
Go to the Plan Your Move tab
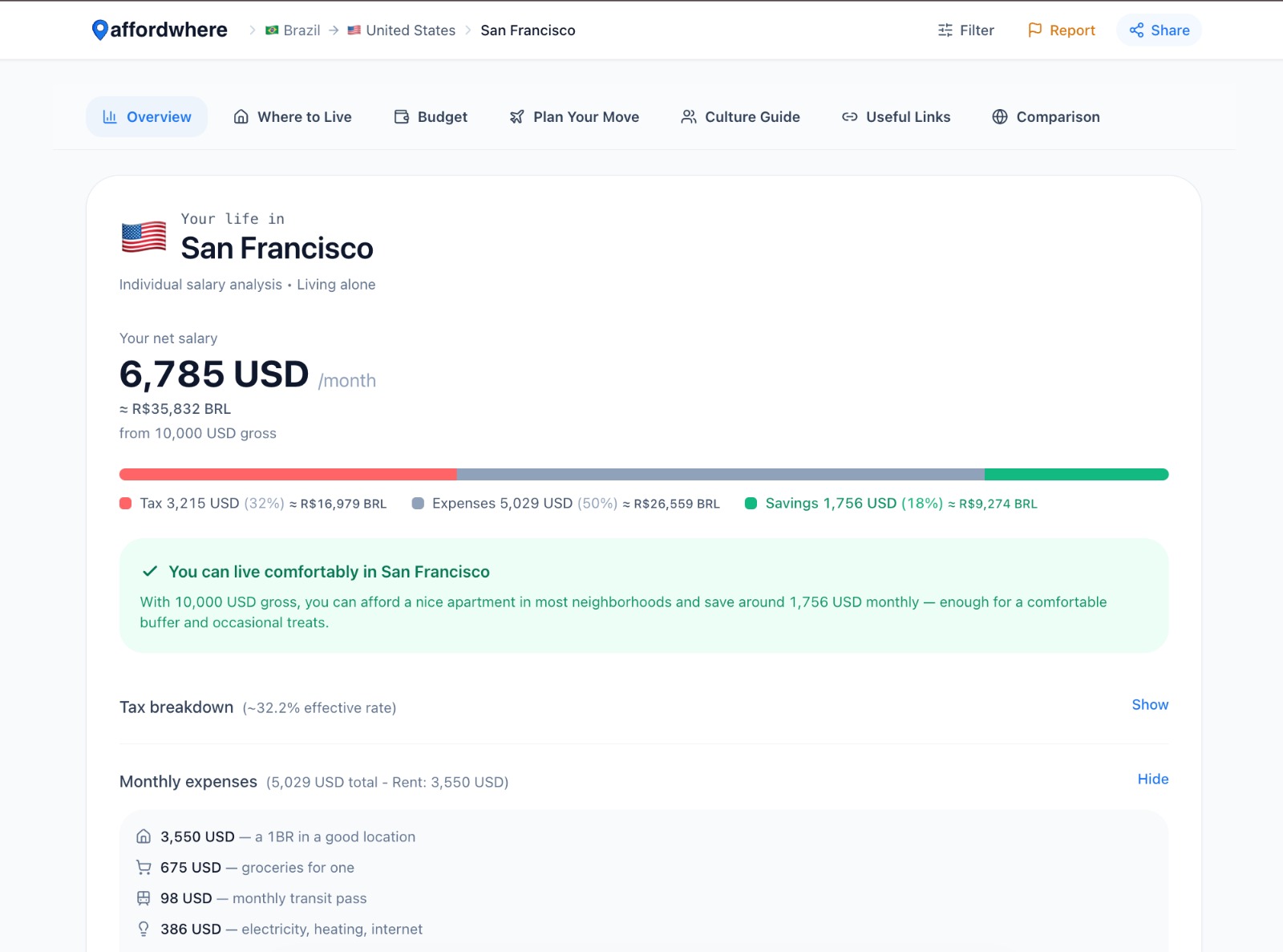(574, 117)
